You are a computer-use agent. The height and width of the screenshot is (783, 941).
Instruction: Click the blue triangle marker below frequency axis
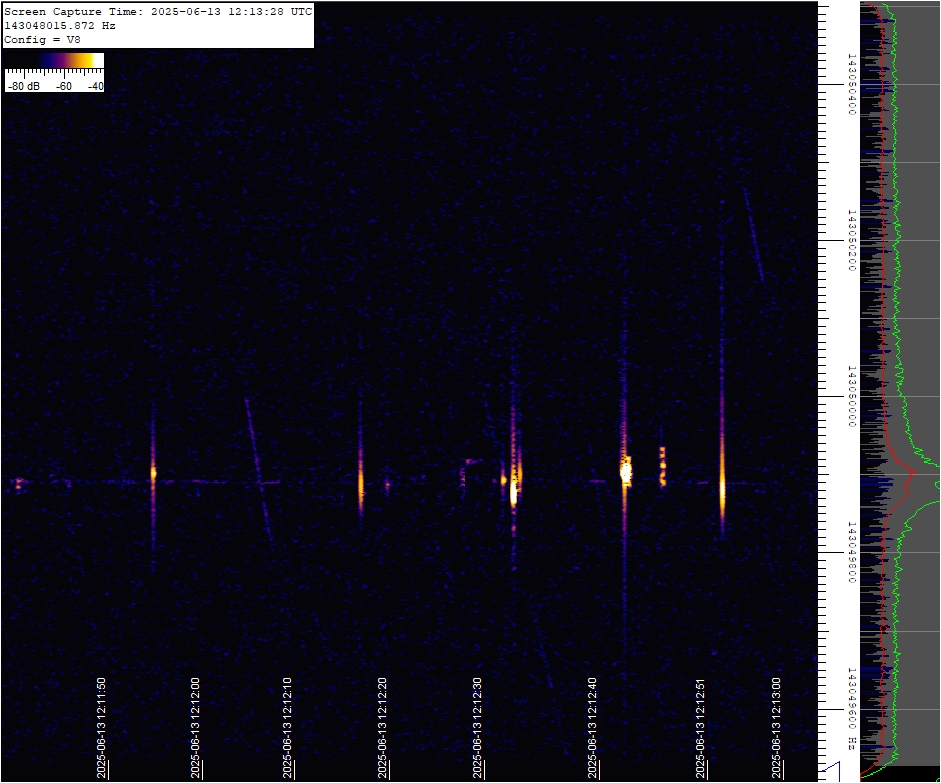click(831, 771)
